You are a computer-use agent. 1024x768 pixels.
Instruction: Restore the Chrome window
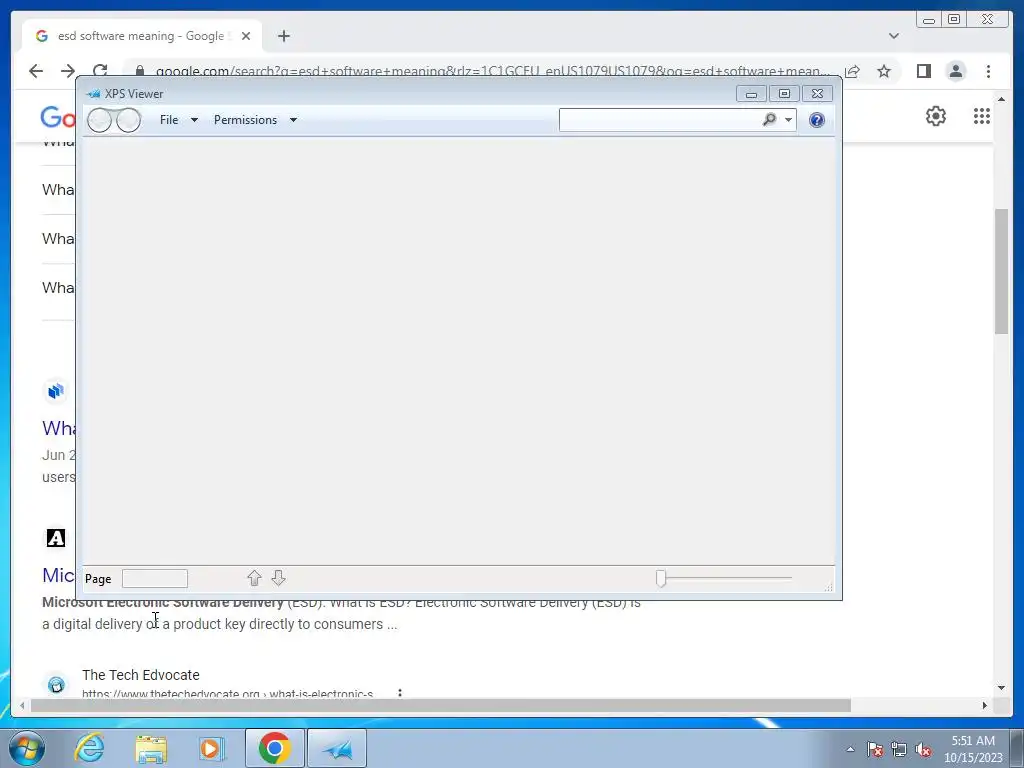tap(954, 20)
